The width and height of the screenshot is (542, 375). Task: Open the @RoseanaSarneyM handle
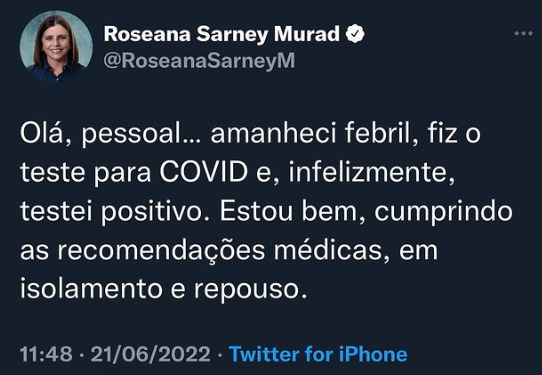coord(199,61)
